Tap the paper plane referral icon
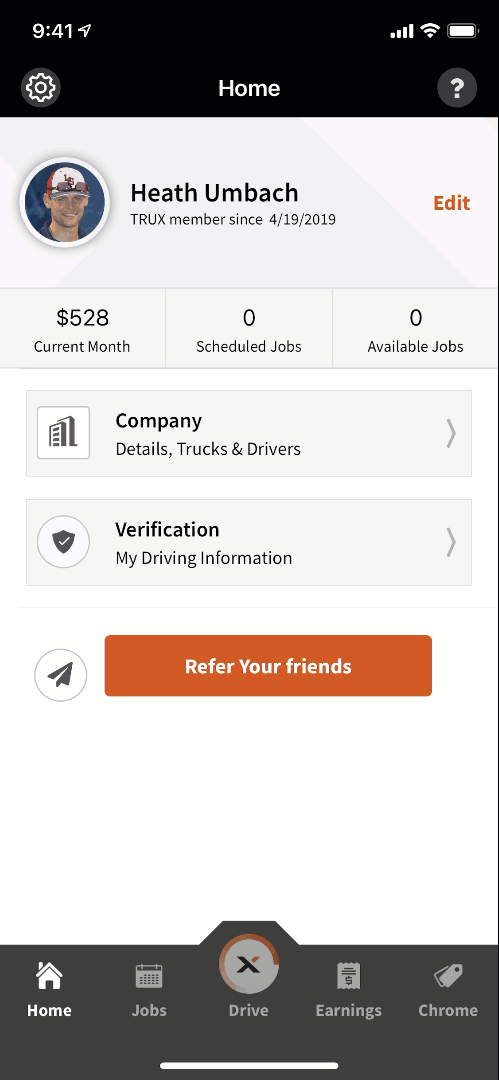The image size is (499, 1080). [61, 675]
